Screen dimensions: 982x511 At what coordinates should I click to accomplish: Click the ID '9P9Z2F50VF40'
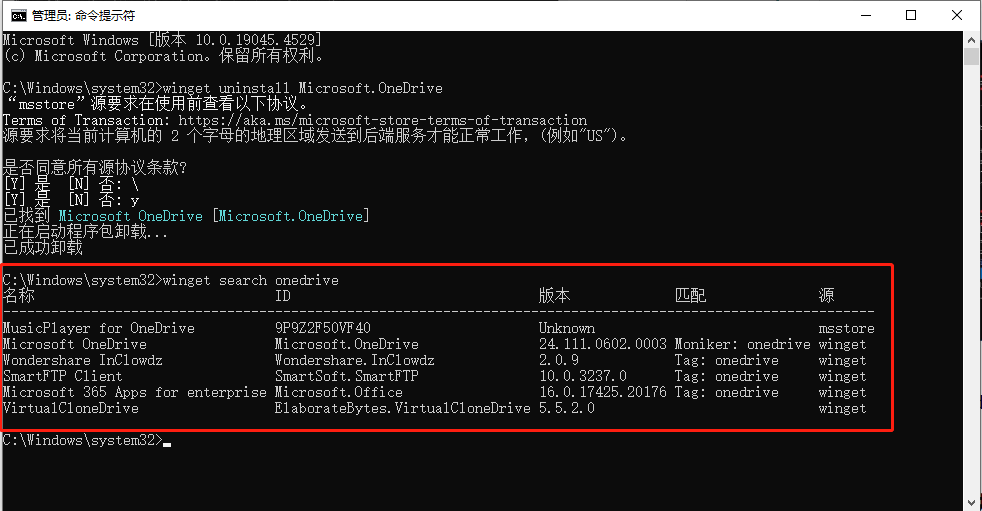[323, 328]
